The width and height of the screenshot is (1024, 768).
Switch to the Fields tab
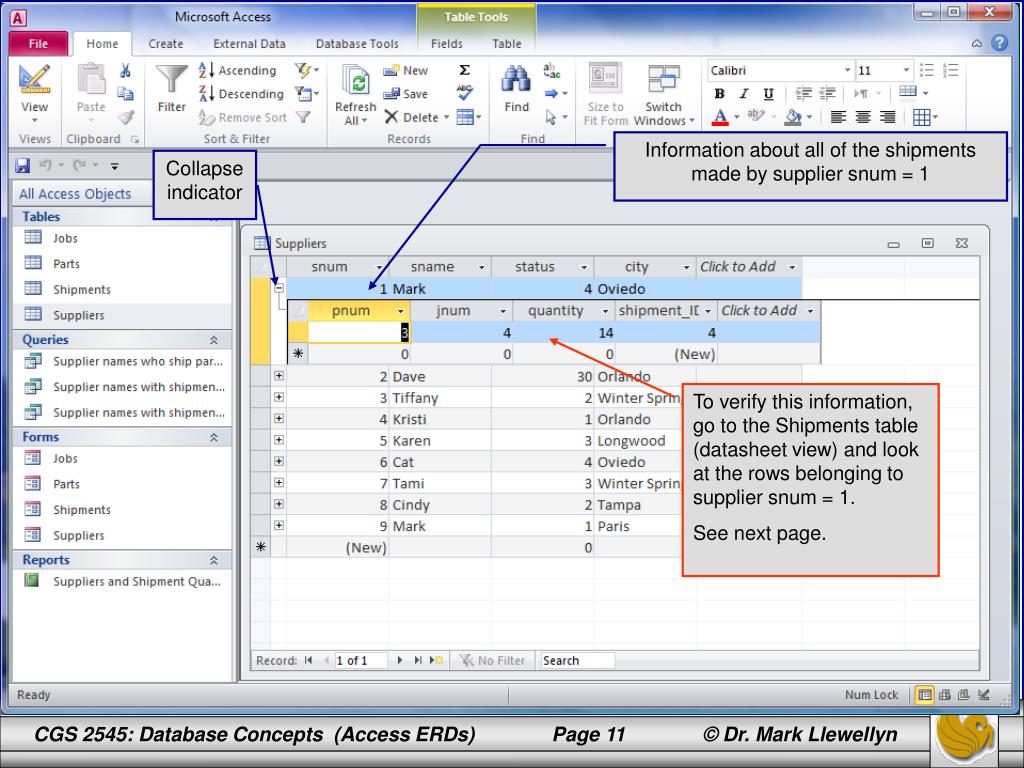(447, 44)
